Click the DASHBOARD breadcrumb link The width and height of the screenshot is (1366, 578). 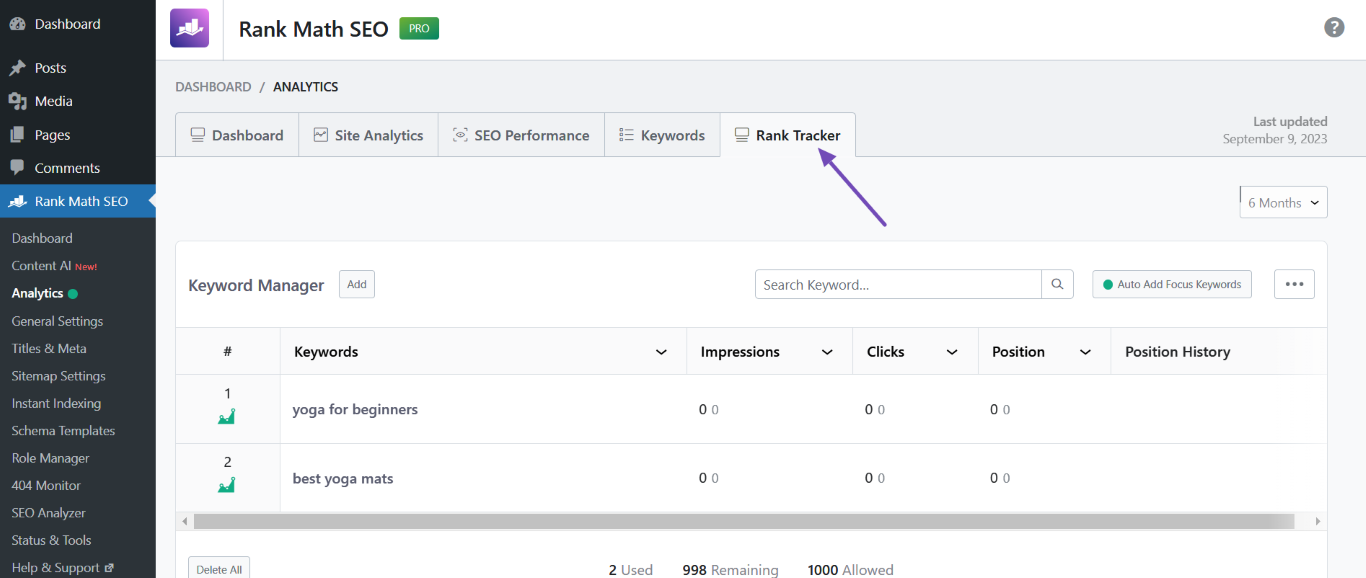pos(213,87)
